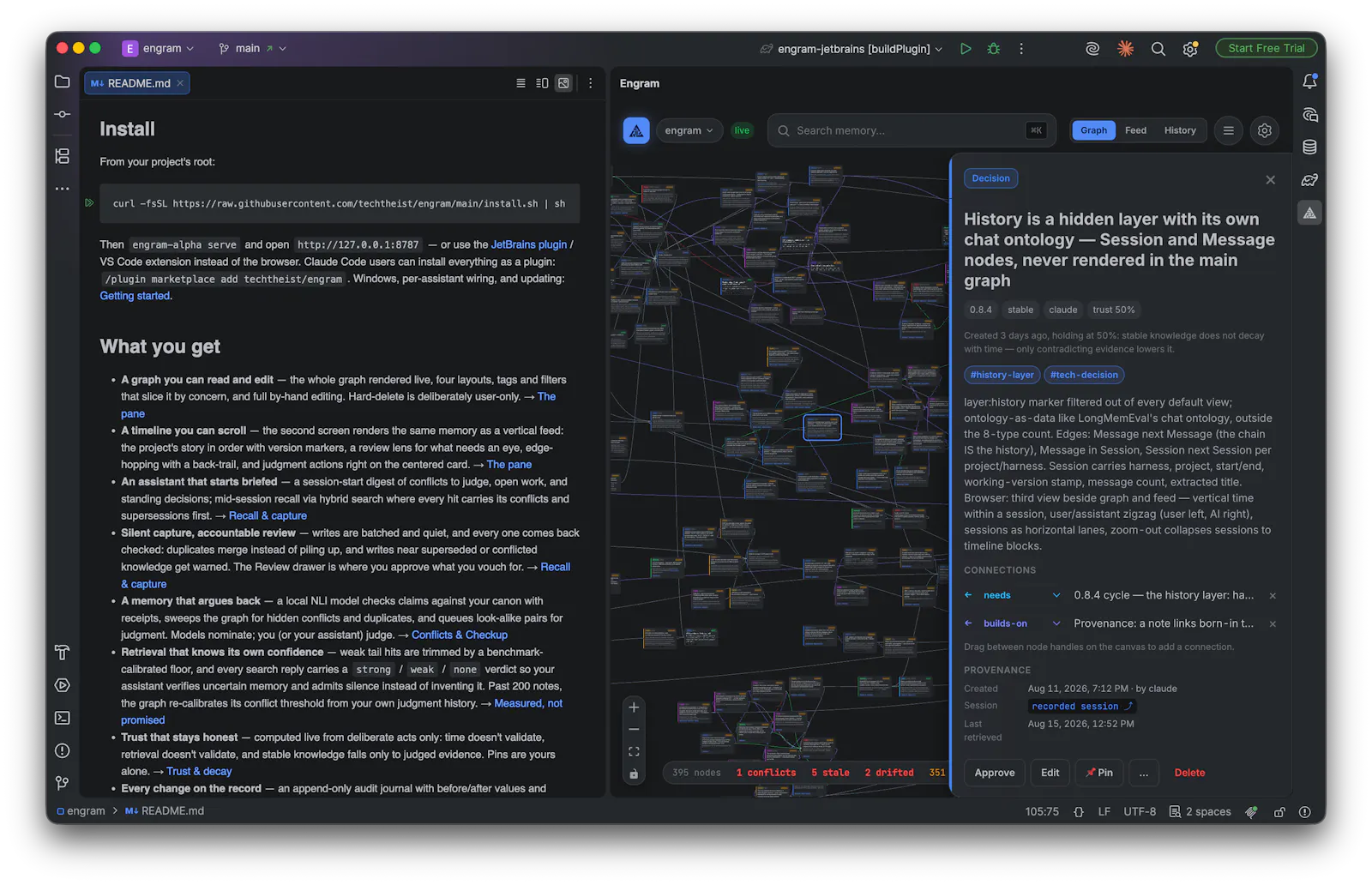Open the Build hammer tool window

63,653
